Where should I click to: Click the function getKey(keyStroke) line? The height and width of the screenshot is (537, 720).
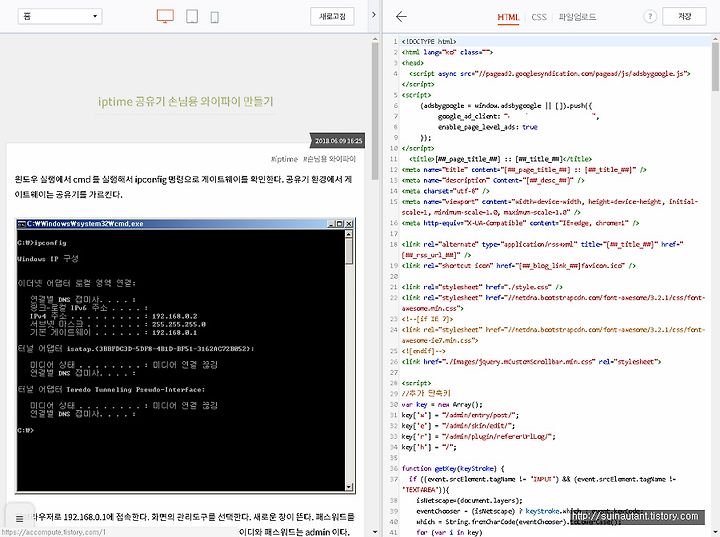[453, 469]
